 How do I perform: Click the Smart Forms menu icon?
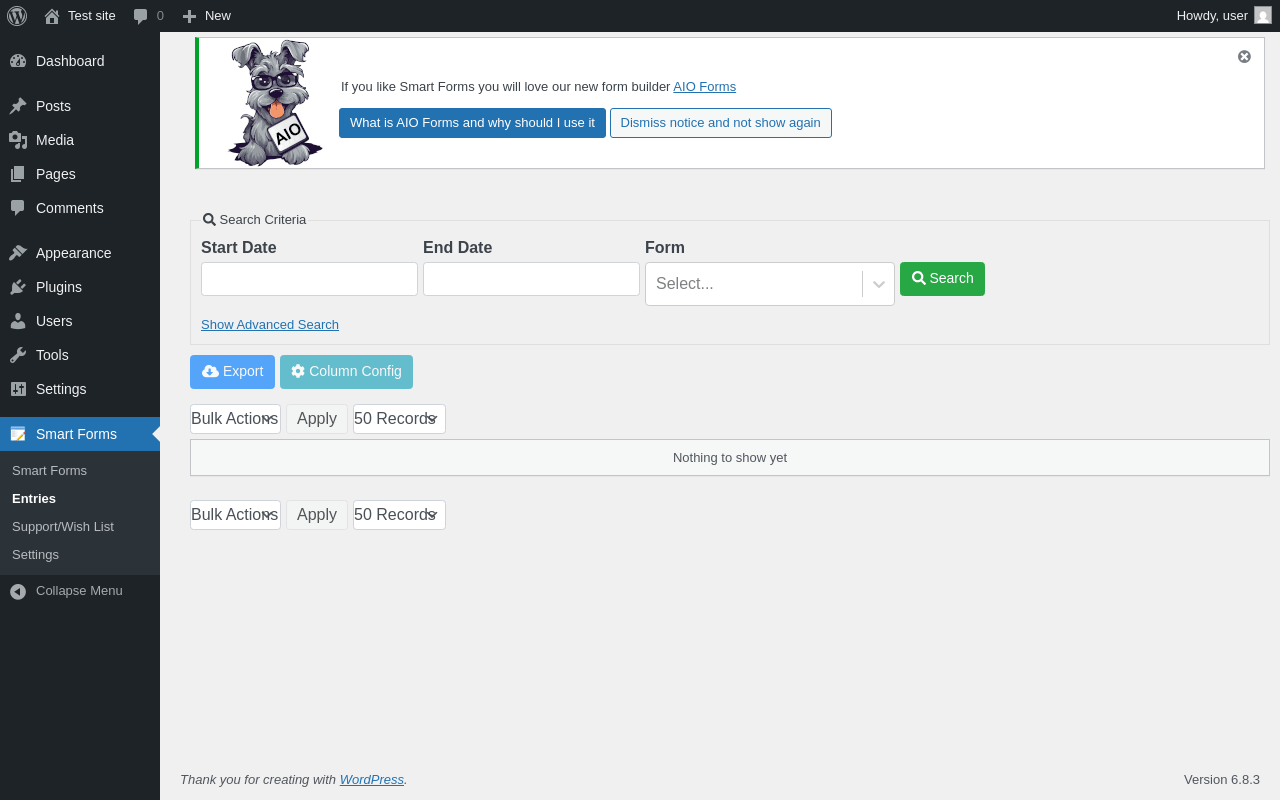tap(18, 434)
